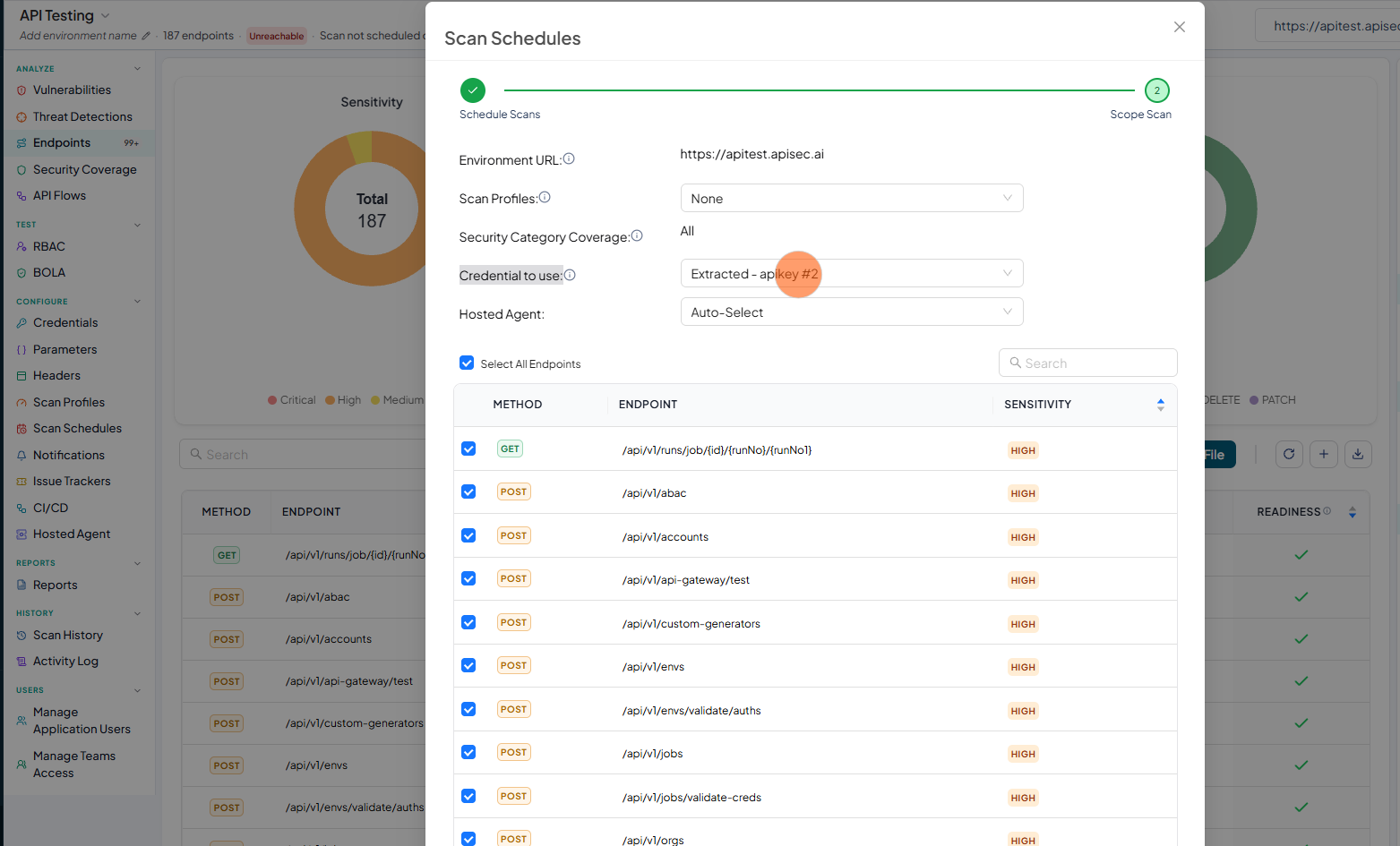The width and height of the screenshot is (1400, 846).
Task: Open the Hosted Agent Auto-Select dropdown
Action: point(852,312)
